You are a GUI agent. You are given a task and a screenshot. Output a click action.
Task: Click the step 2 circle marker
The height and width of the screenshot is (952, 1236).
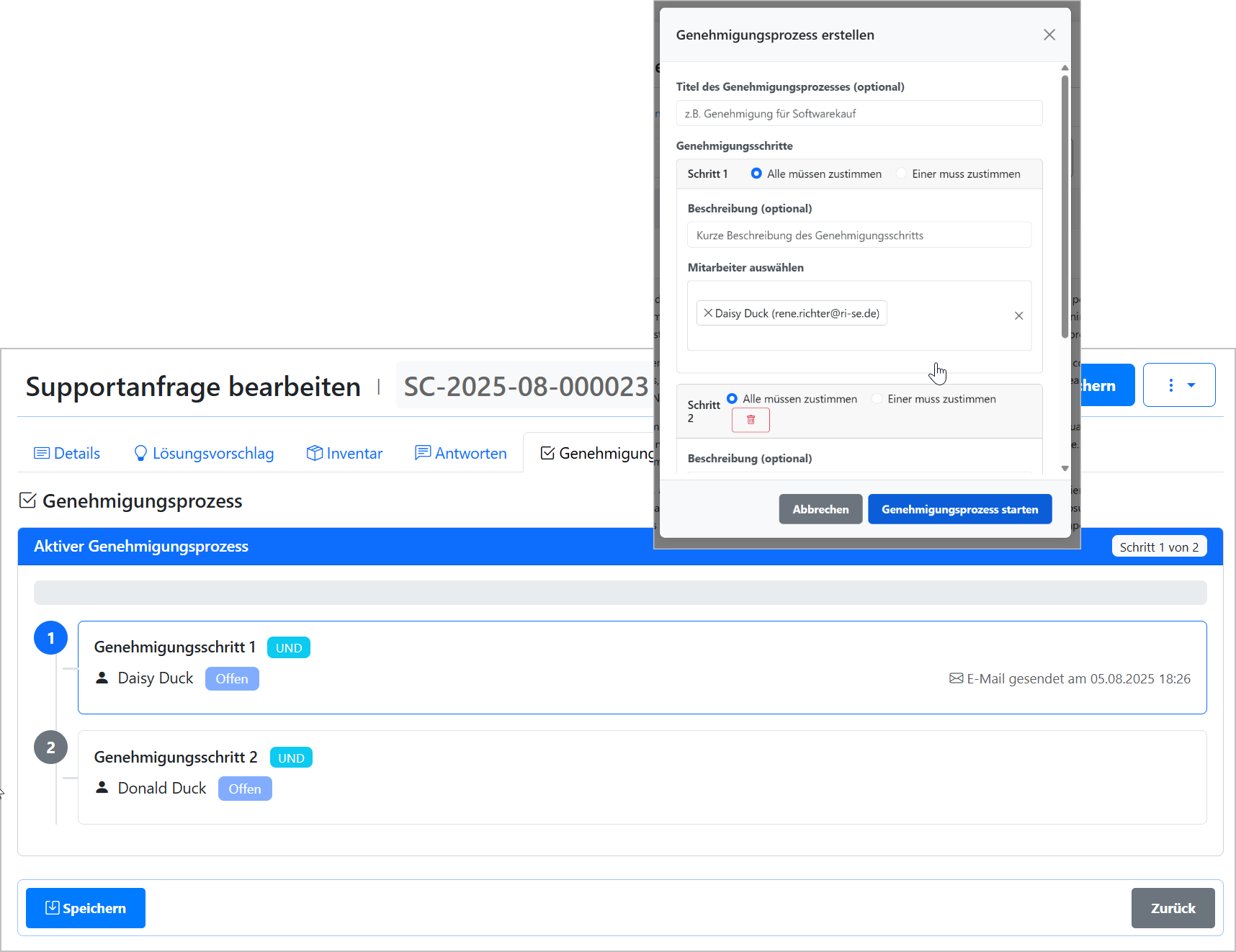pos(50,747)
